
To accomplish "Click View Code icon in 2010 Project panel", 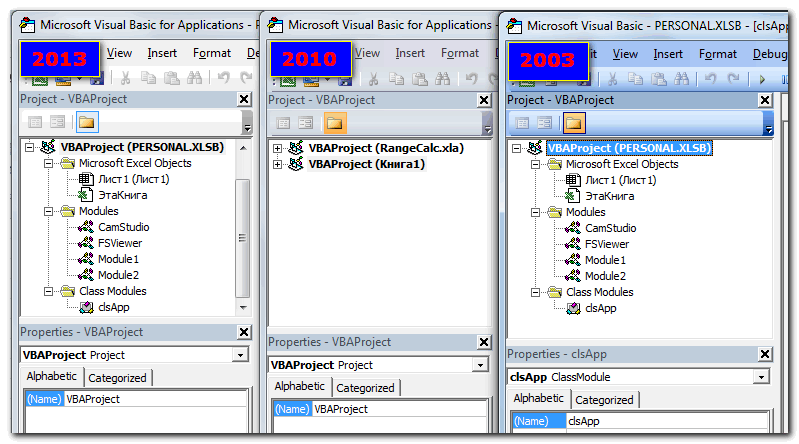I will pyautogui.click(x=283, y=123).
